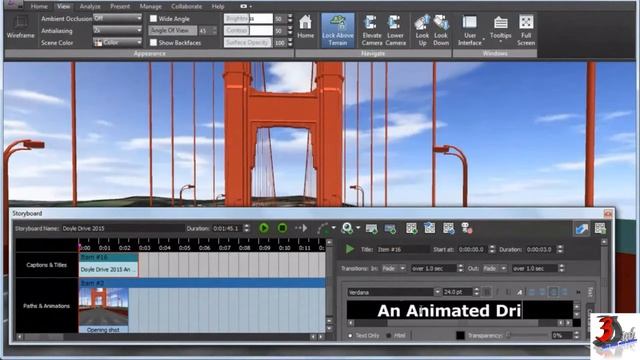The image size is (640, 360).
Task: Click the underline formatting button
Action: (508, 292)
